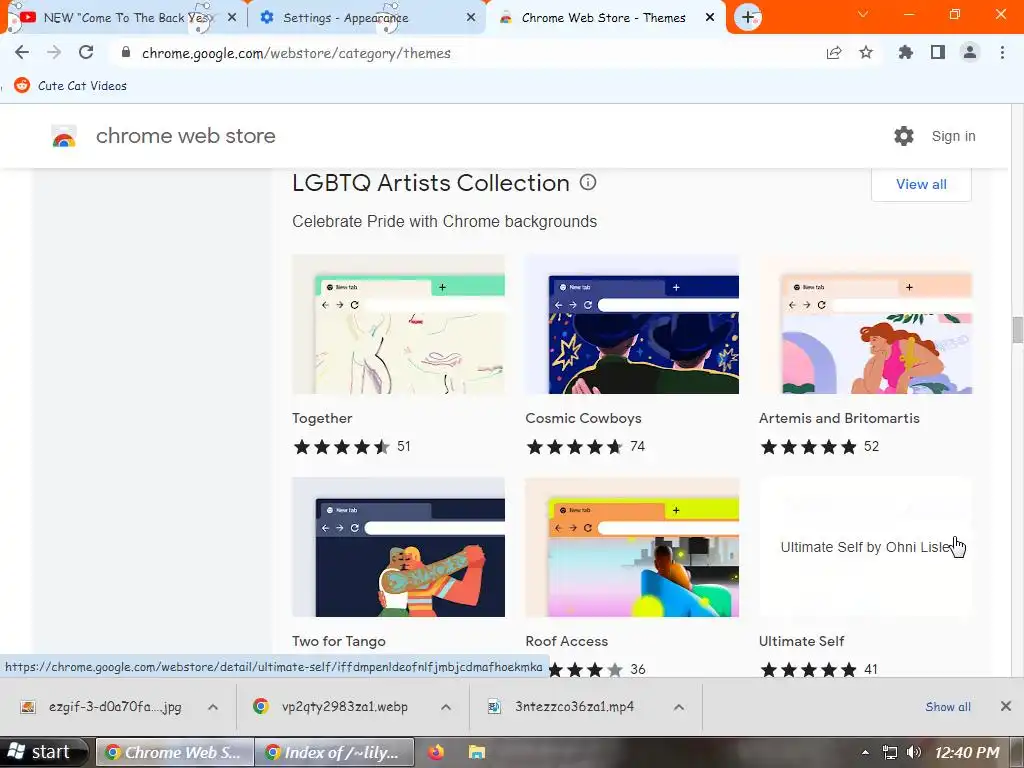Click the Cosmic Cowboys title text
This screenshot has height=768, width=1024.
coord(583,418)
